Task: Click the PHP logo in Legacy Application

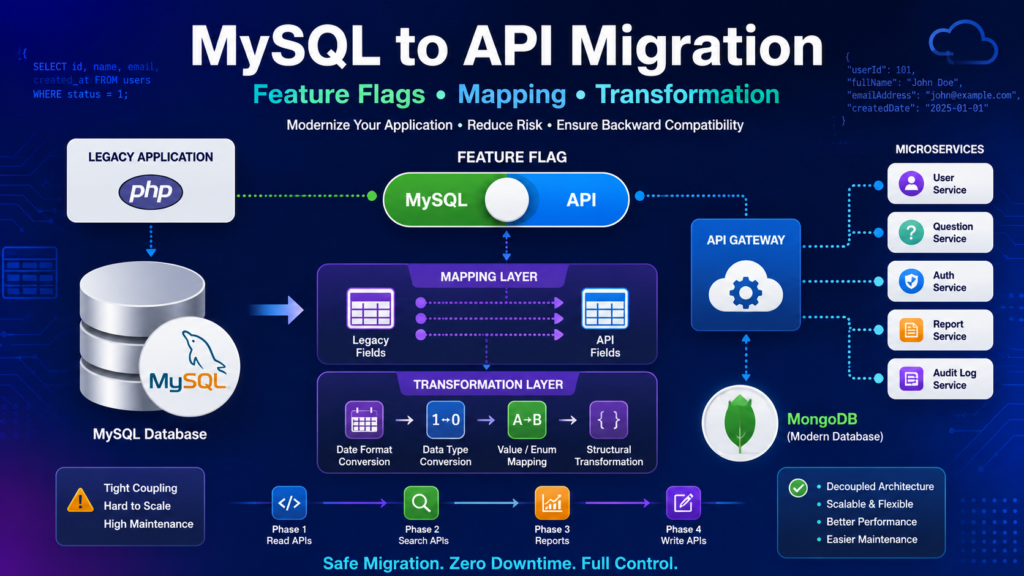Action: click(x=150, y=191)
